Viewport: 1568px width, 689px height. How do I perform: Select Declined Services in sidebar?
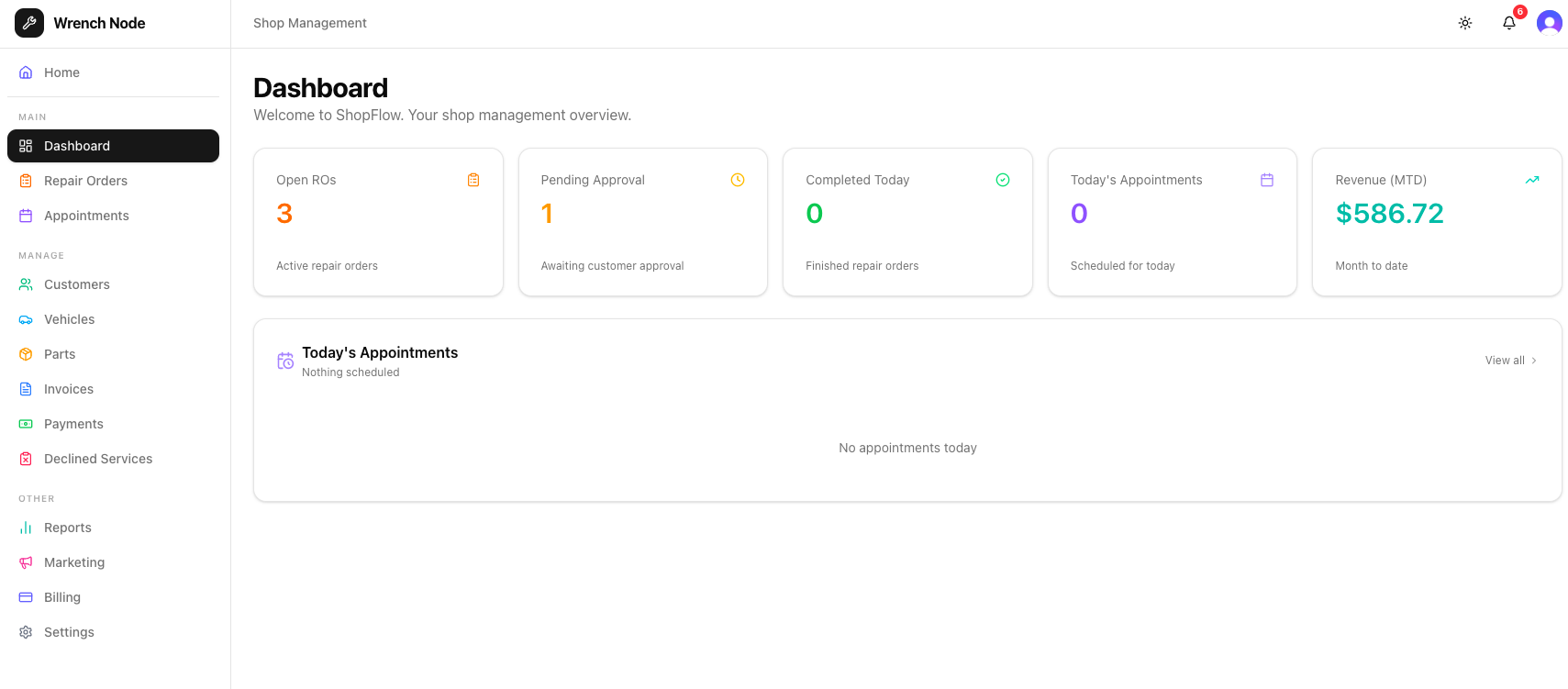[98, 459]
